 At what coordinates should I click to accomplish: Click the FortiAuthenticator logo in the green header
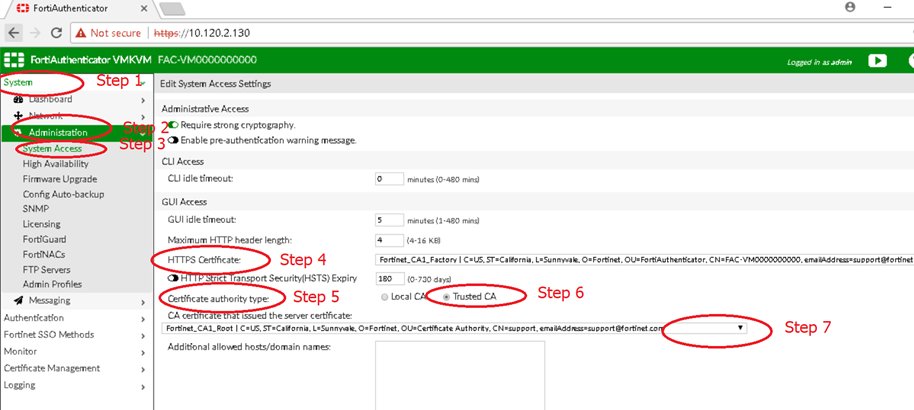coord(13,60)
